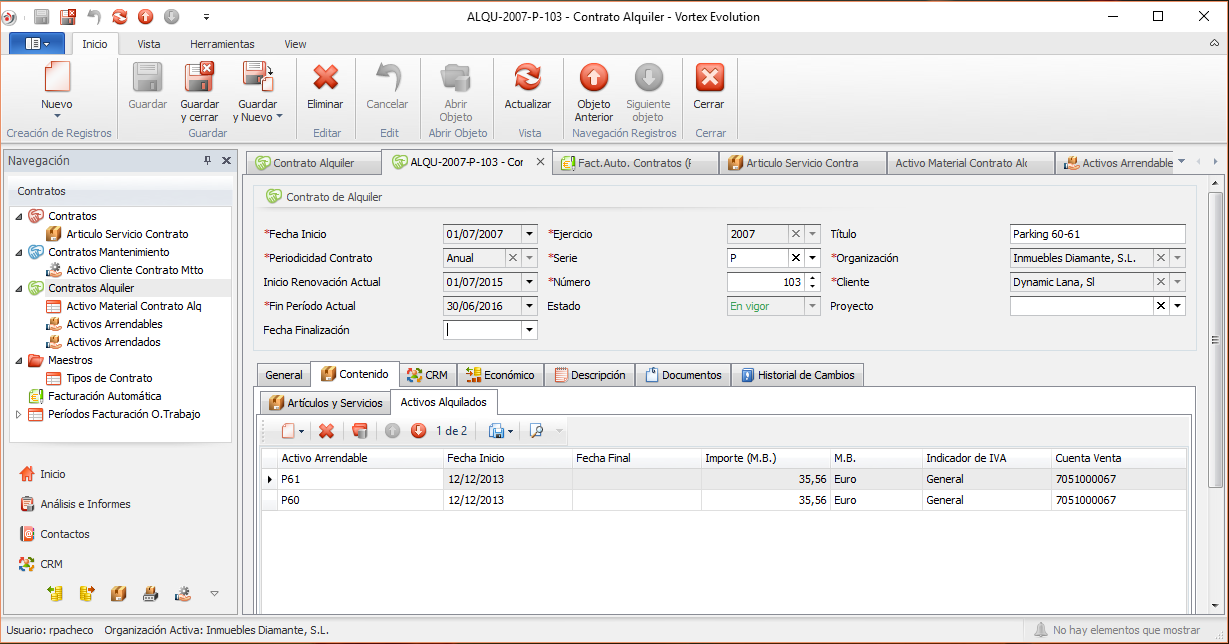The width and height of the screenshot is (1229, 644).
Task: Open Análisis e Informes navigation section
Action: [85, 504]
